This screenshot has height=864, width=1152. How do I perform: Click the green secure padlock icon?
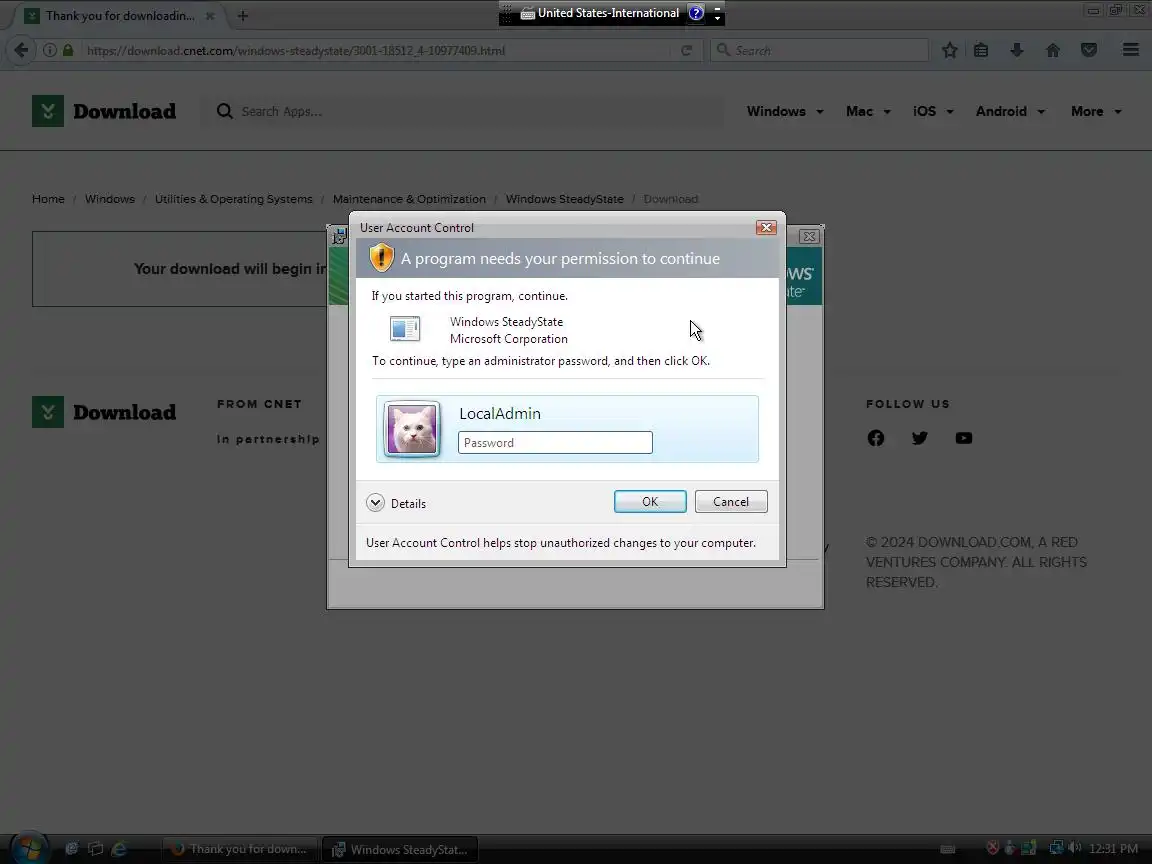click(x=68, y=50)
